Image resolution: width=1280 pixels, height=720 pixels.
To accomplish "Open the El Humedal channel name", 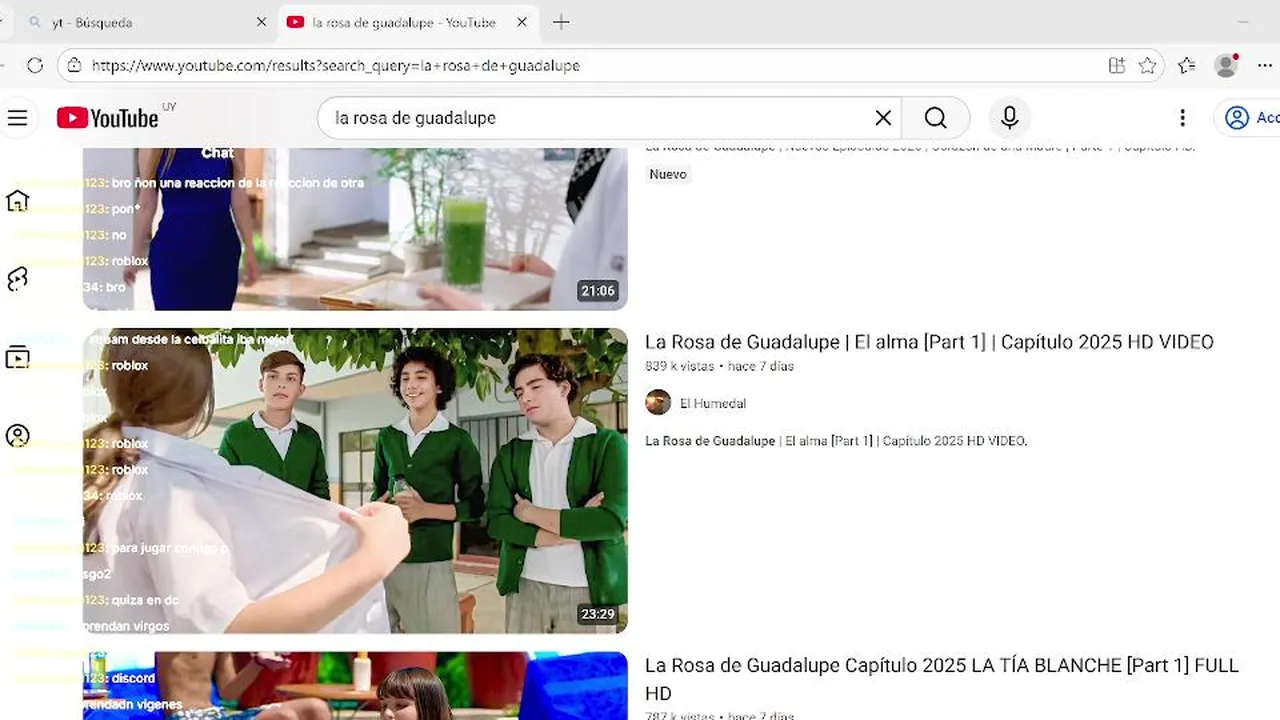I will tap(713, 404).
